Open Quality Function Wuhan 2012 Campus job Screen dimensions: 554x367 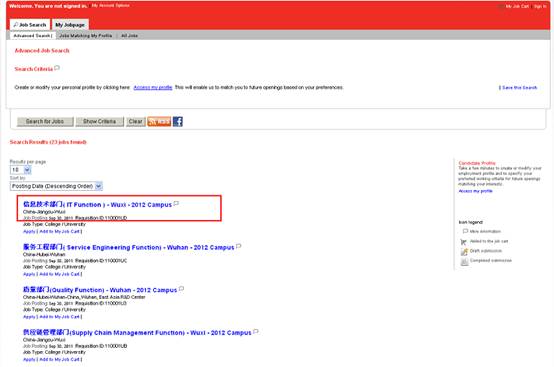[x=100, y=290]
